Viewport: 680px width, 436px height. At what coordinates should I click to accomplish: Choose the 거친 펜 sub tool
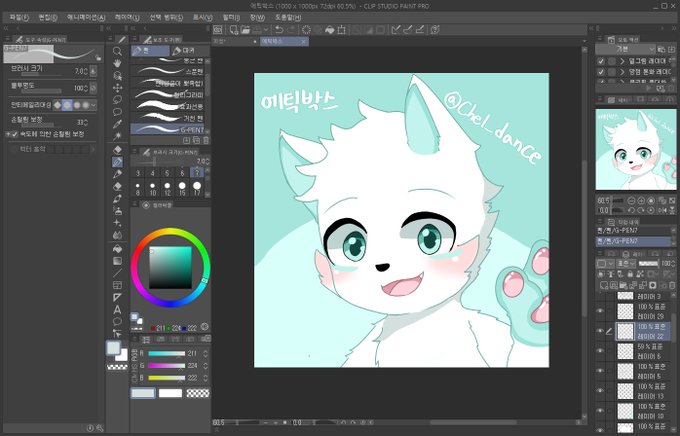click(169, 118)
